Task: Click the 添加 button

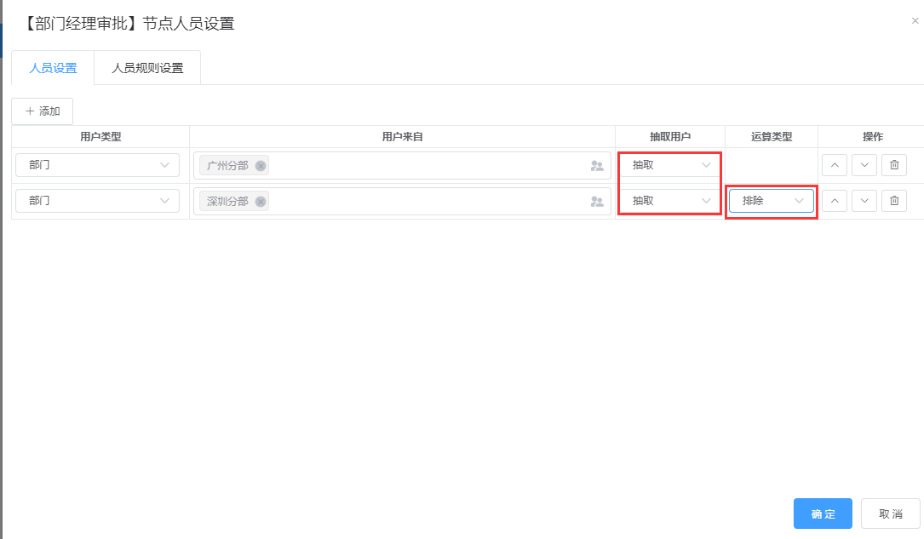Action: click(x=42, y=111)
